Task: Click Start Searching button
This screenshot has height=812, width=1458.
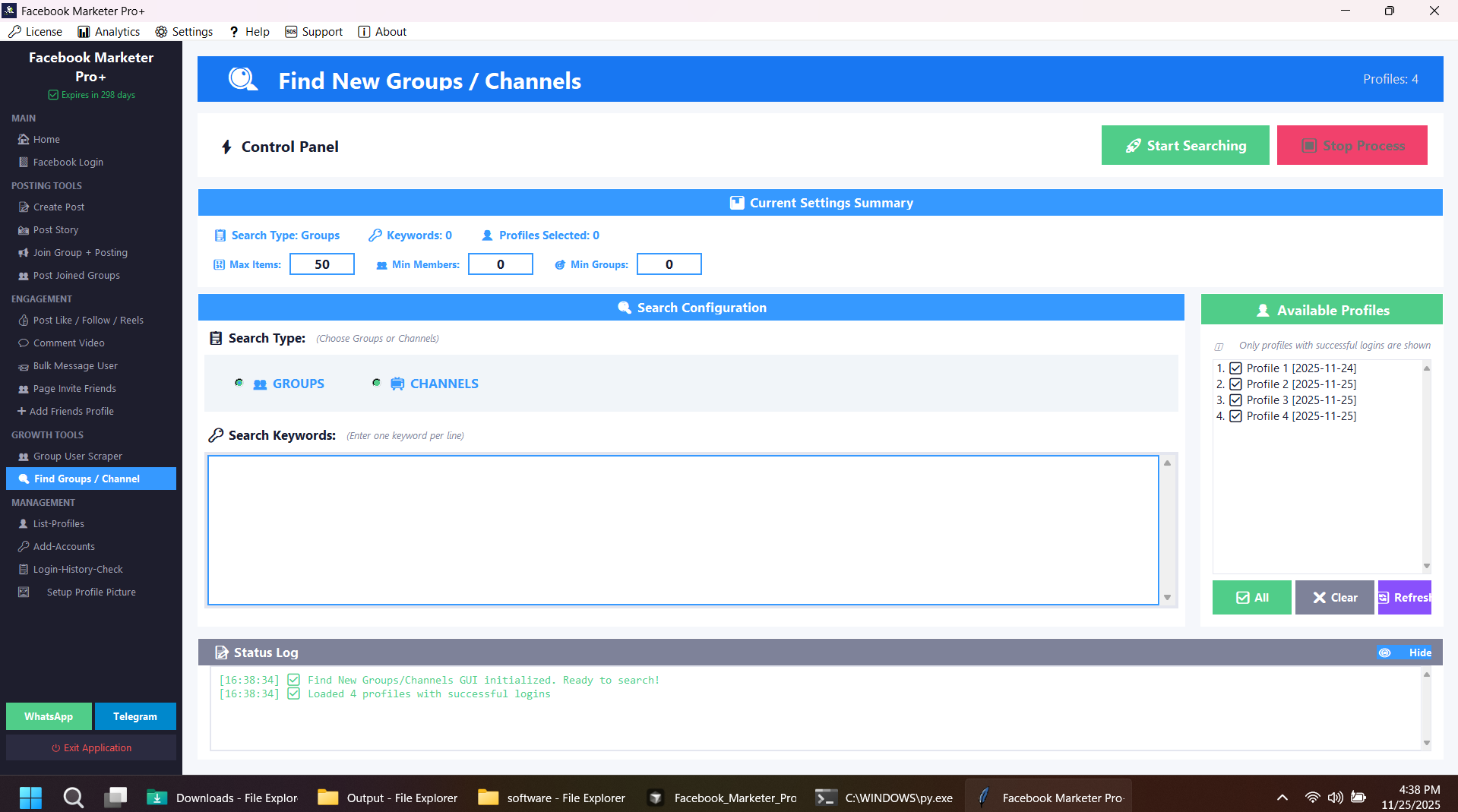Action: point(1184,146)
